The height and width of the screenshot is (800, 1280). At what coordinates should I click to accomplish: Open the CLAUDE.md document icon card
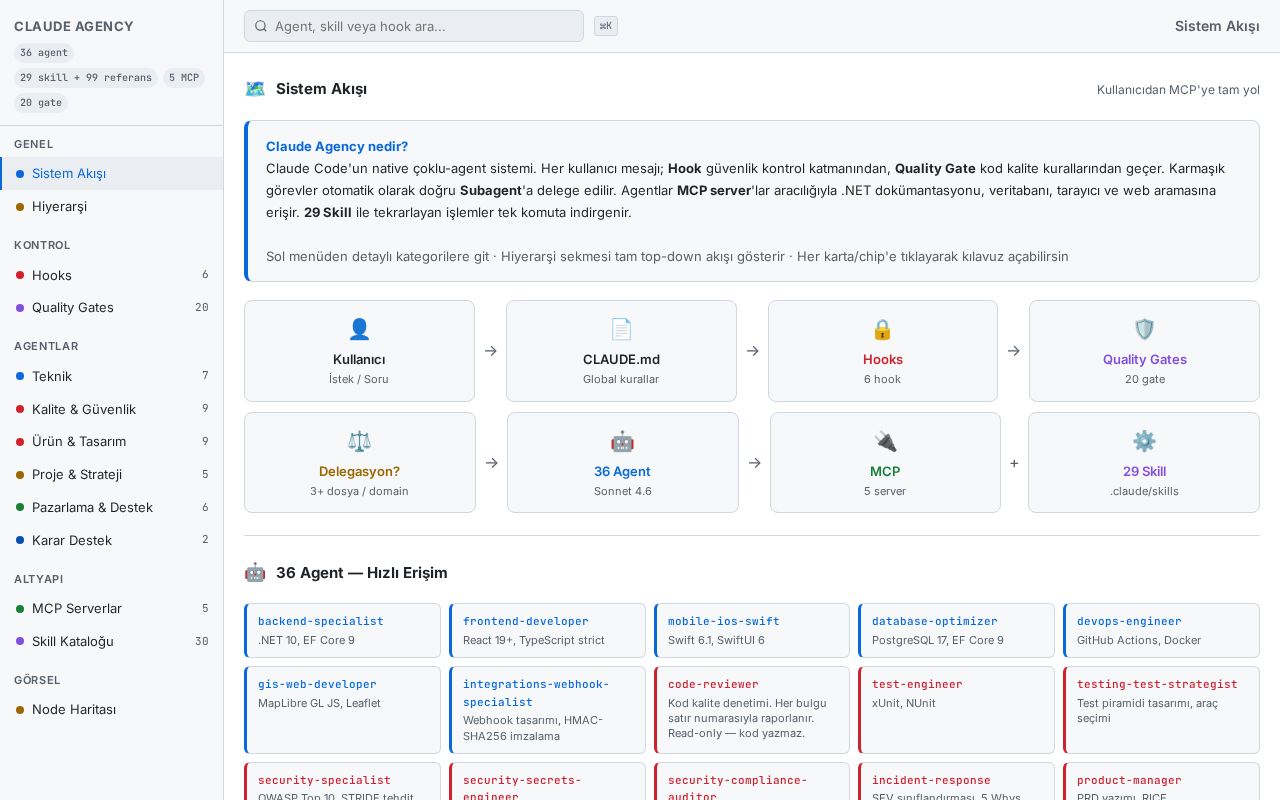(621, 351)
